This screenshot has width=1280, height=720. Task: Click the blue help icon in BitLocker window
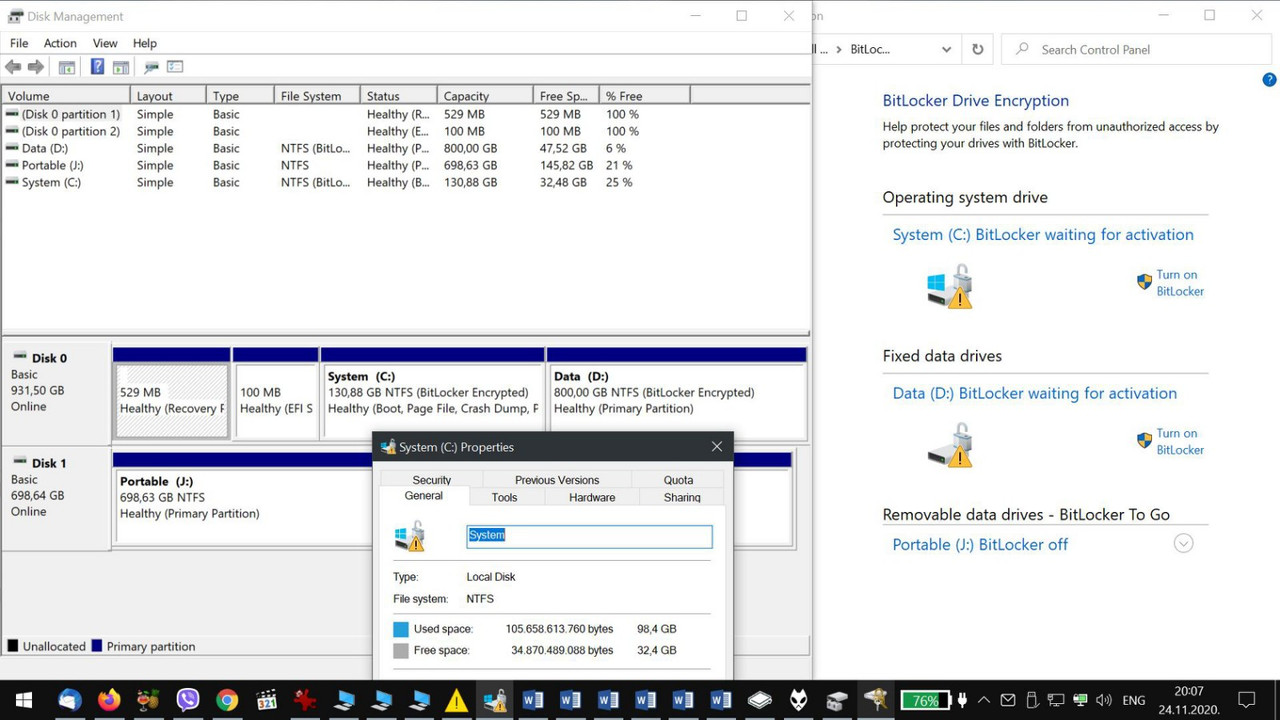pos(1270,80)
